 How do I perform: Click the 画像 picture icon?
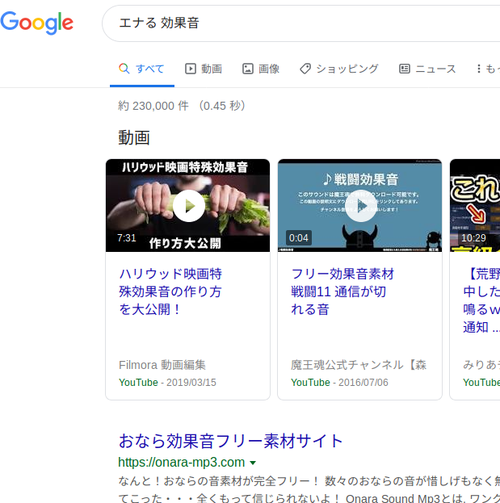point(248,69)
